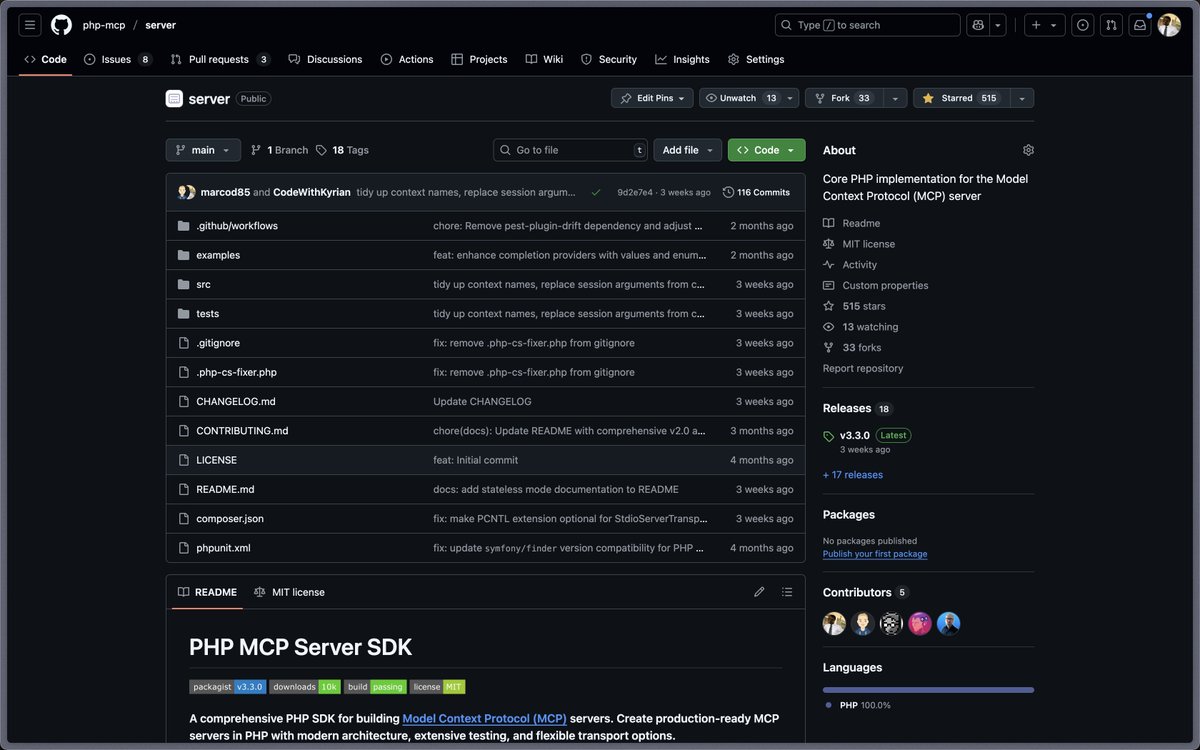Open the LICENSE file

point(216,460)
